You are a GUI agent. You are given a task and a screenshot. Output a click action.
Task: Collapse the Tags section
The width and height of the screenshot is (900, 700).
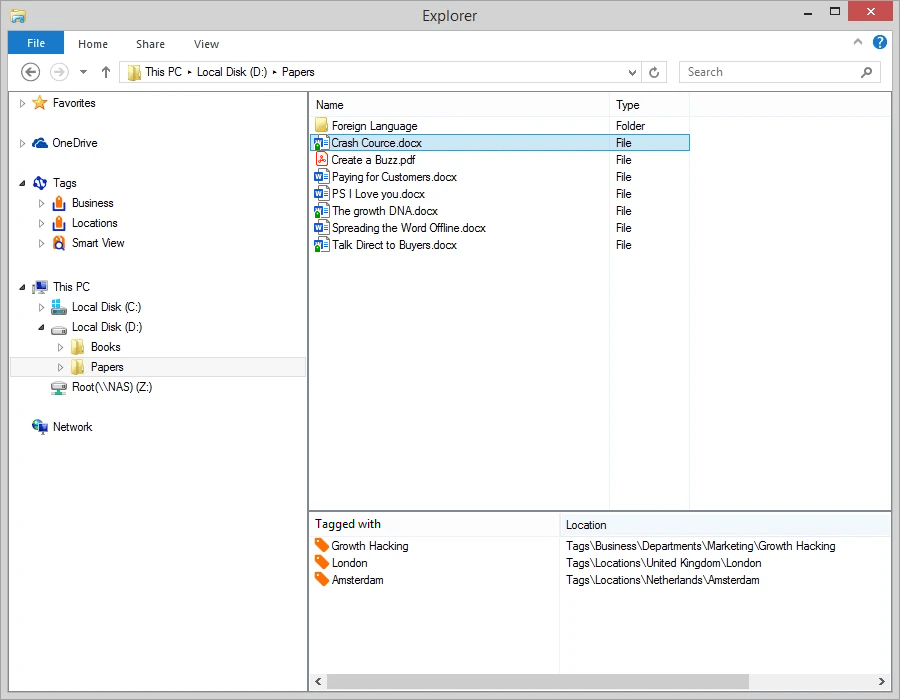[22, 183]
